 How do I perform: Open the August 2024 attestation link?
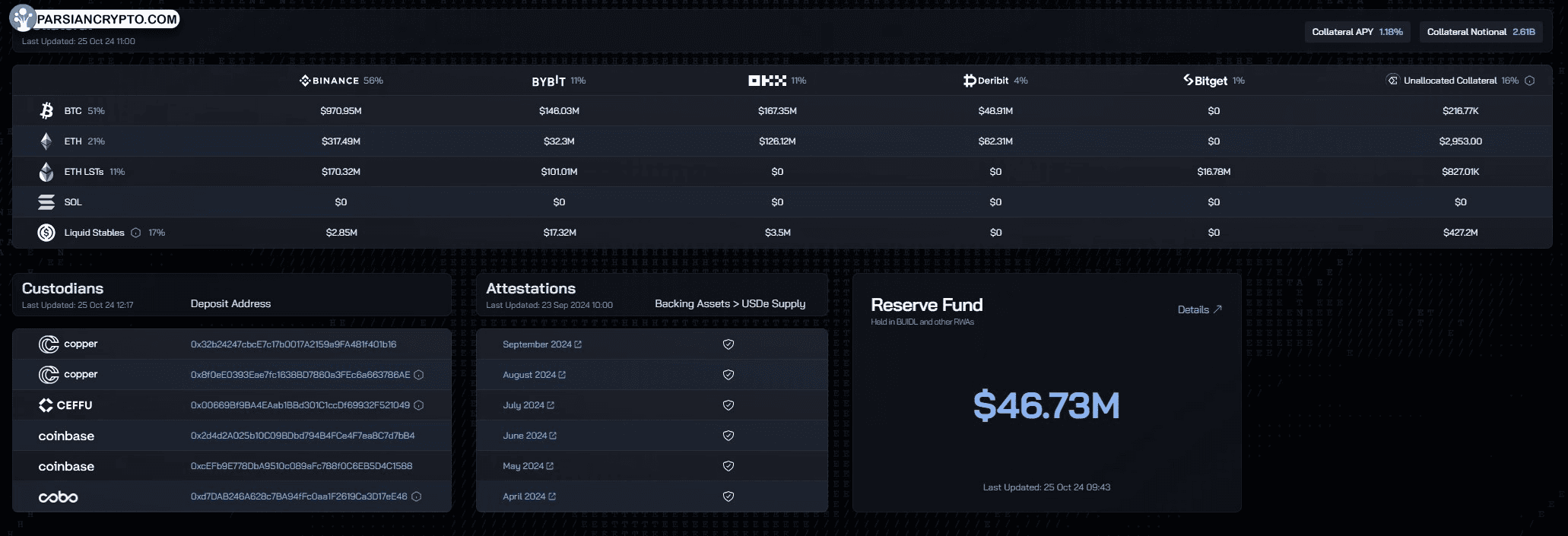pyautogui.click(x=534, y=375)
